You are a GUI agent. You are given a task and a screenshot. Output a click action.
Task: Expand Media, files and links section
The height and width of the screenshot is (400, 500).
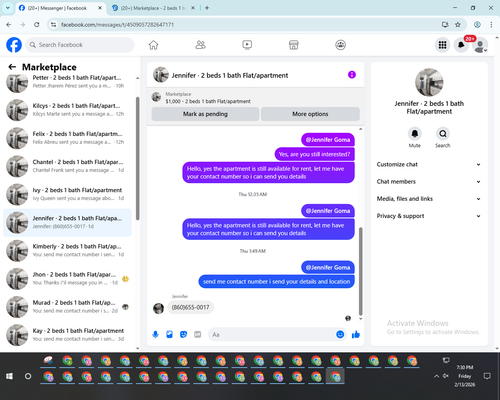429,199
